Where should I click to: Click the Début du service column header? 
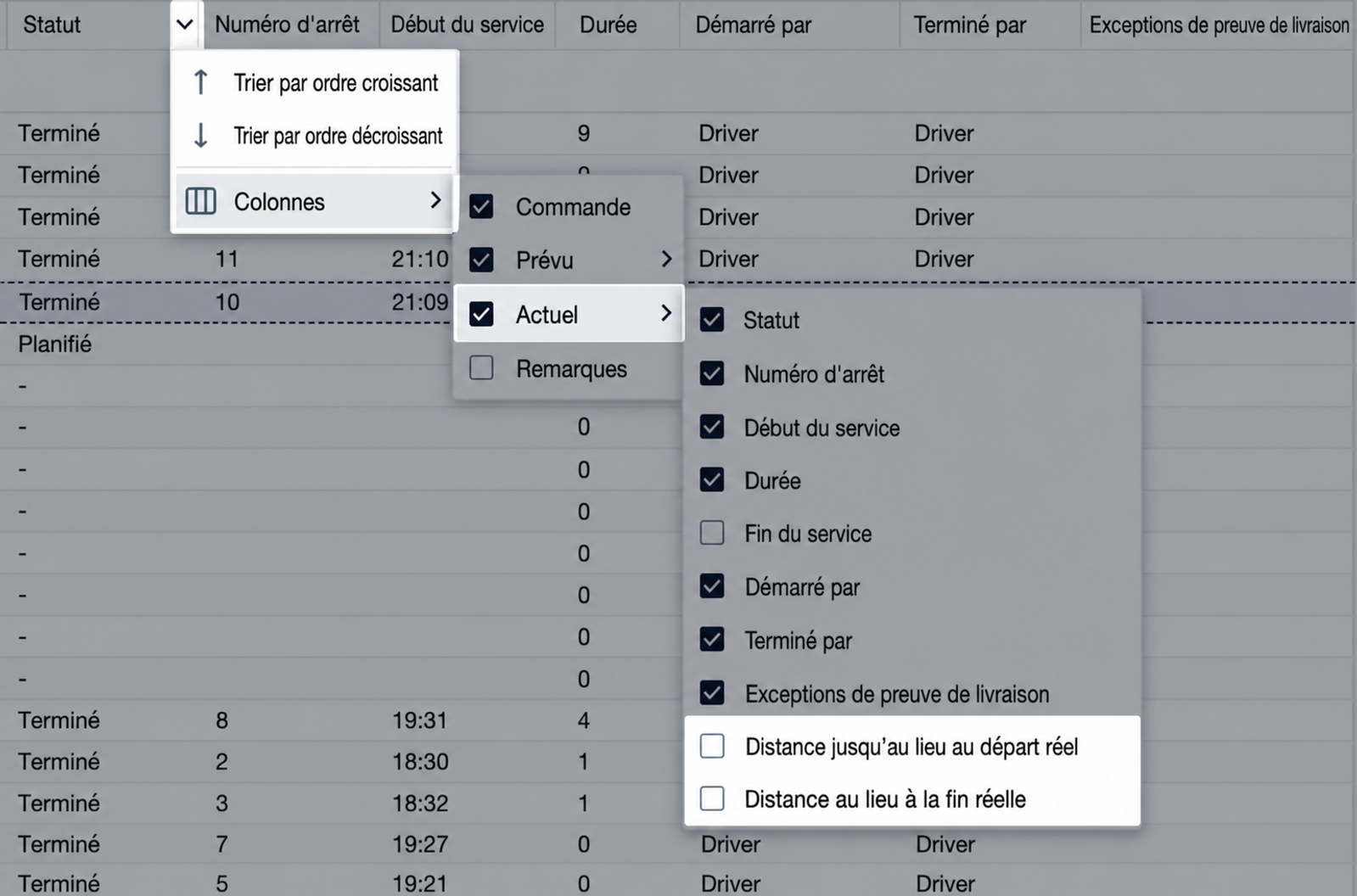(x=467, y=25)
